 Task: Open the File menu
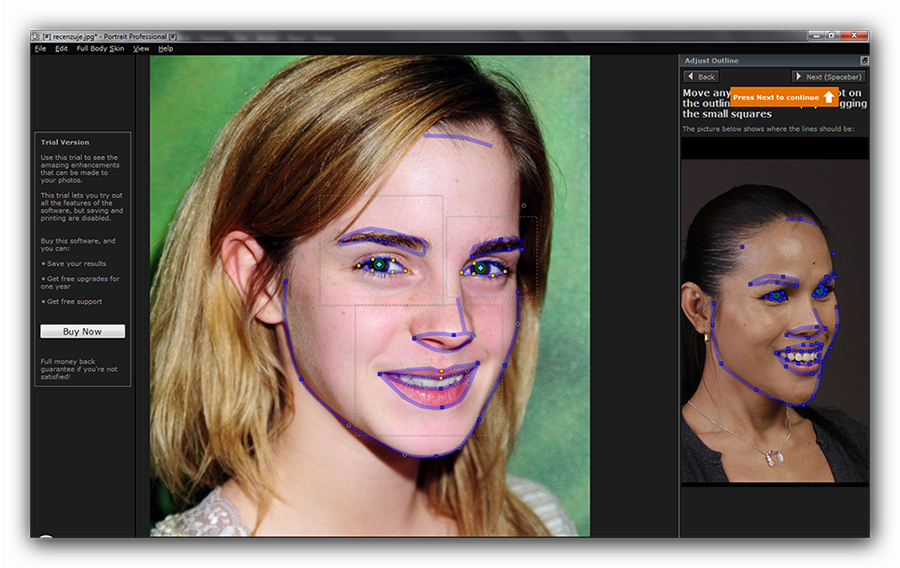40,49
